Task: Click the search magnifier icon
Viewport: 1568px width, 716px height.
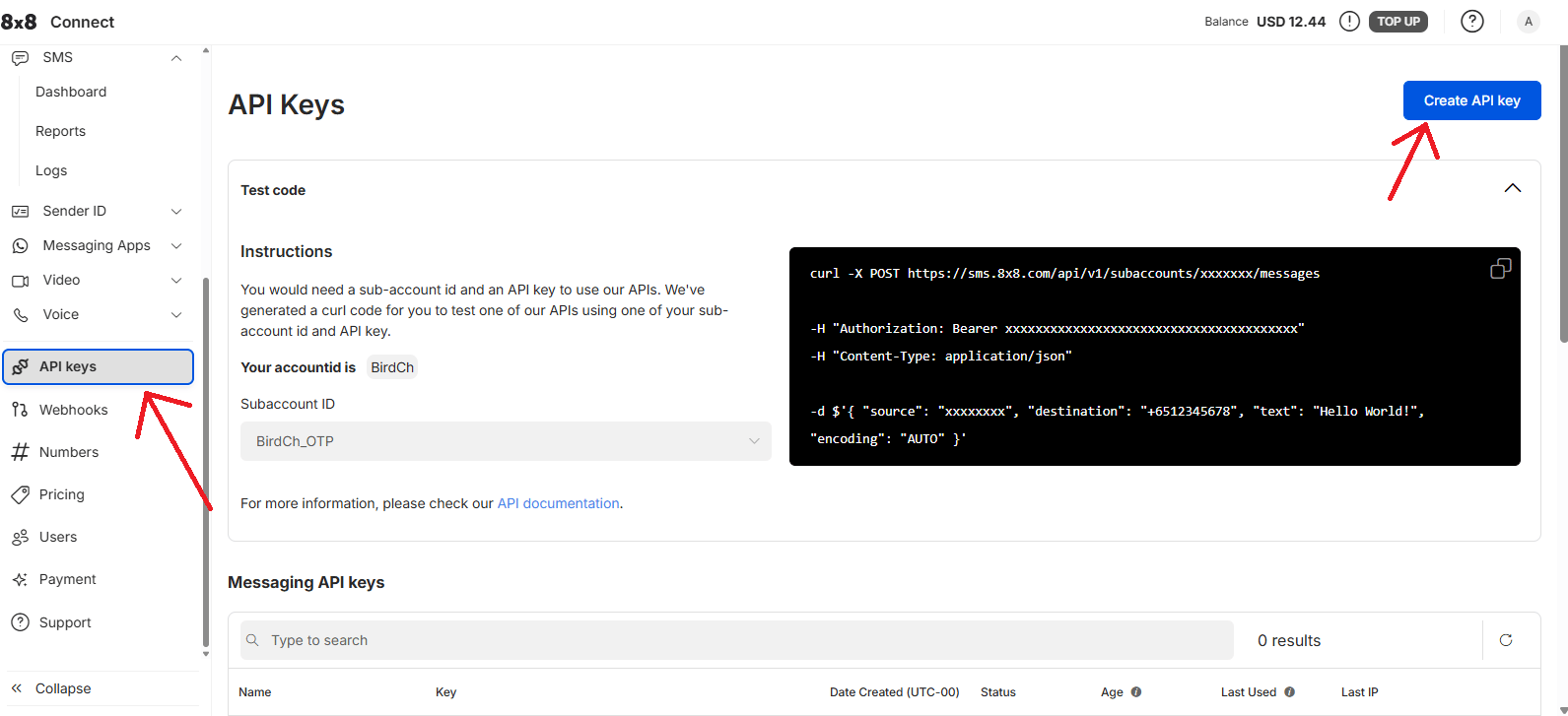Action: point(252,640)
